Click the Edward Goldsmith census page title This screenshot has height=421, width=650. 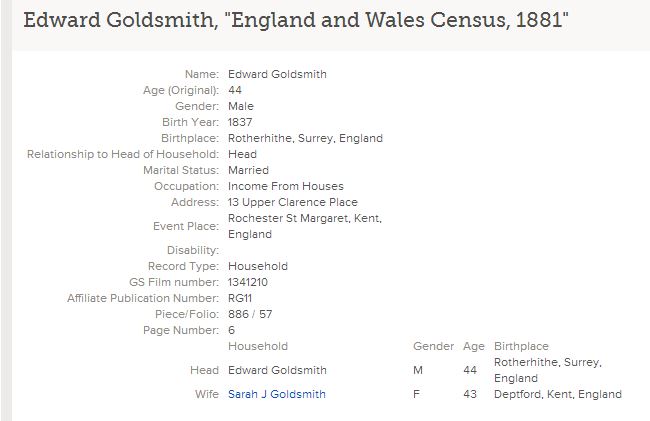[x=296, y=20]
